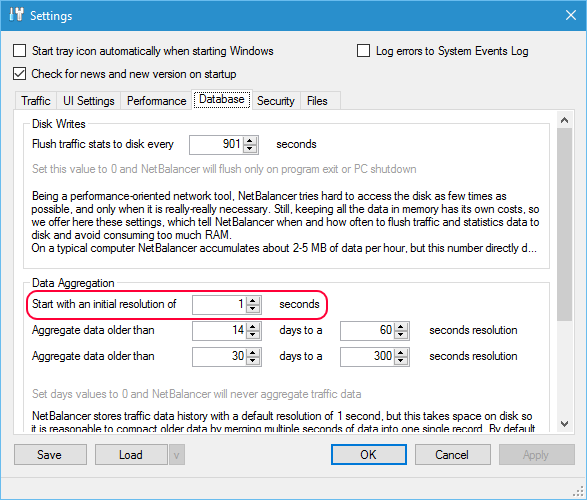
Task: Open the Load button dropdown arrow
Action: pyautogui.click(x=177, y=455)
